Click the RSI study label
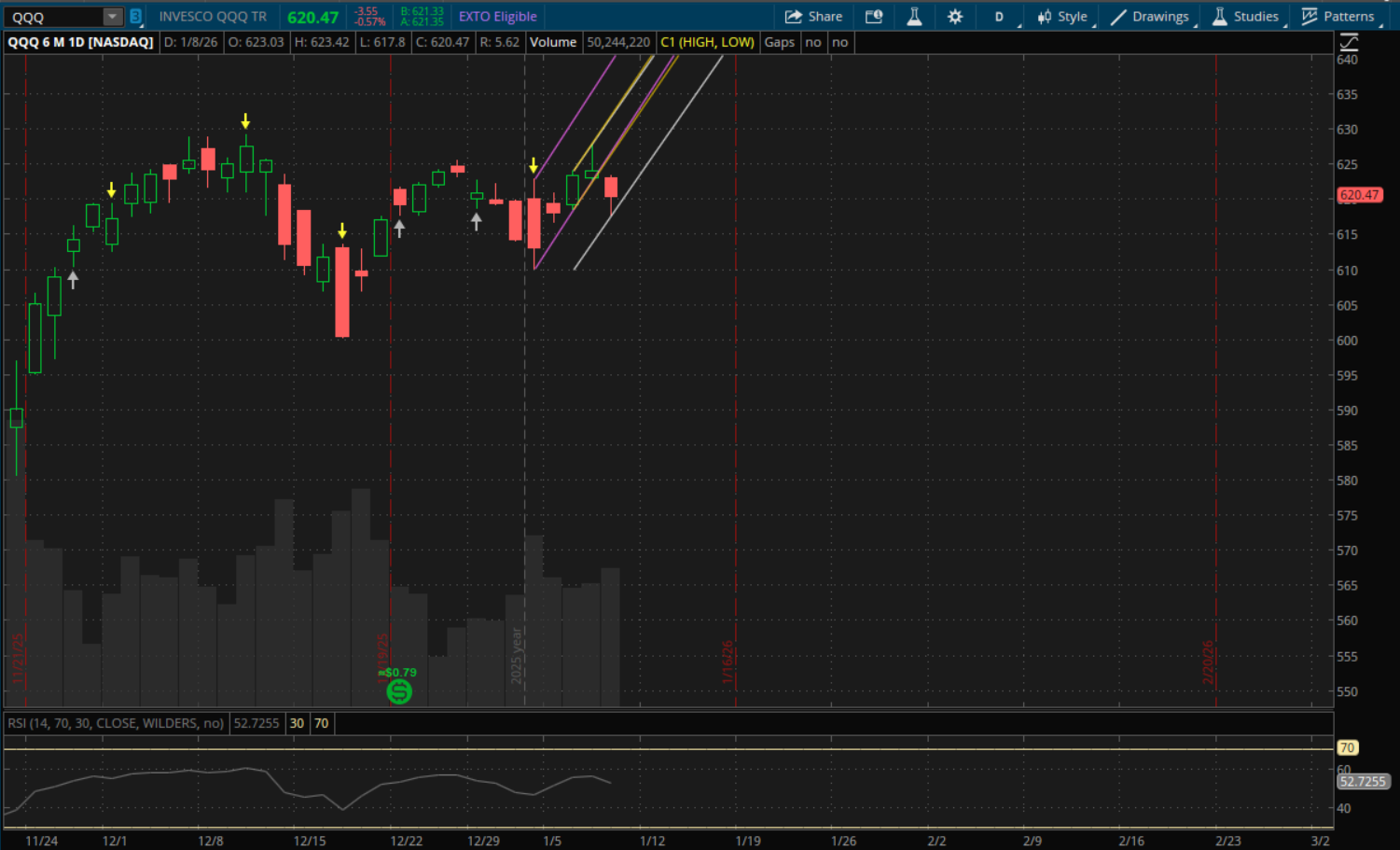This screenshot has width=1400, height=850. click(116, 723)
